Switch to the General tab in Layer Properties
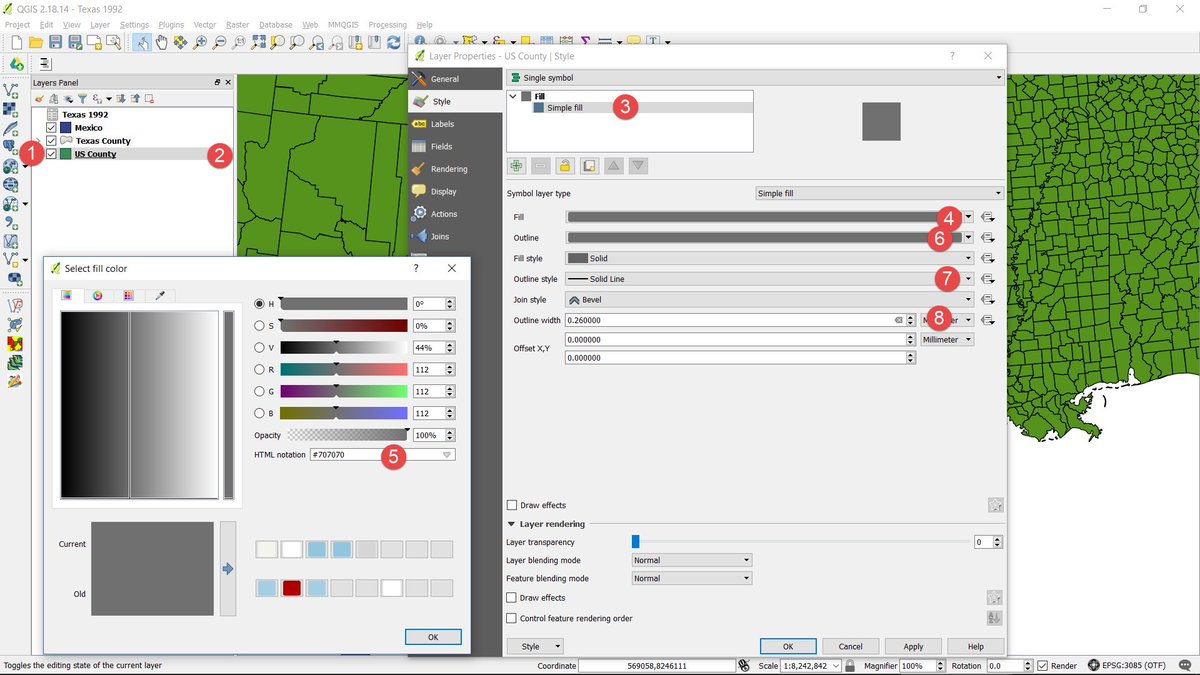1200x675 pixels. [x=455, y=78]
